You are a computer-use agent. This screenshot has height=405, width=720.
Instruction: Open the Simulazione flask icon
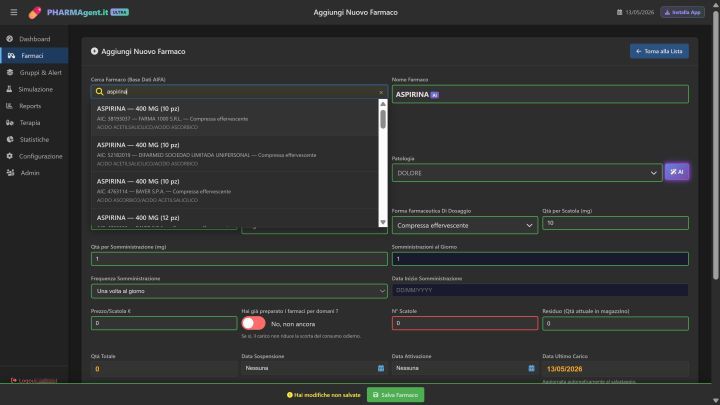point(10,89)
